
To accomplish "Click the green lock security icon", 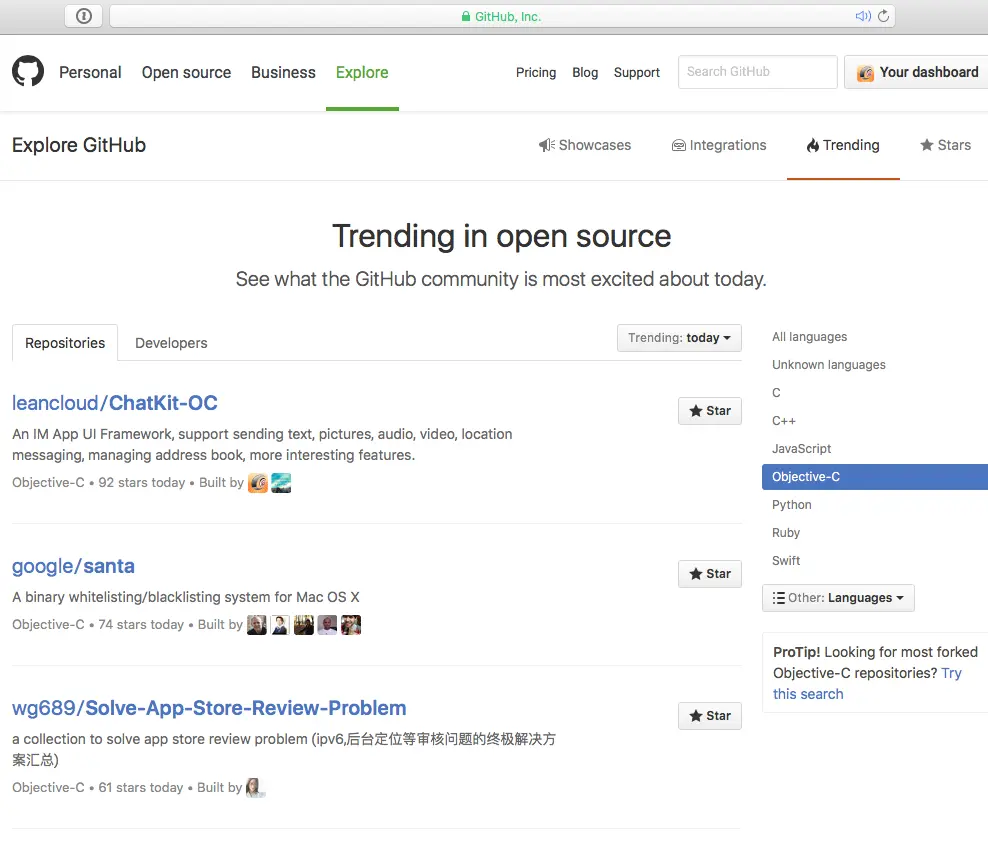I will [x=466, y=16].
